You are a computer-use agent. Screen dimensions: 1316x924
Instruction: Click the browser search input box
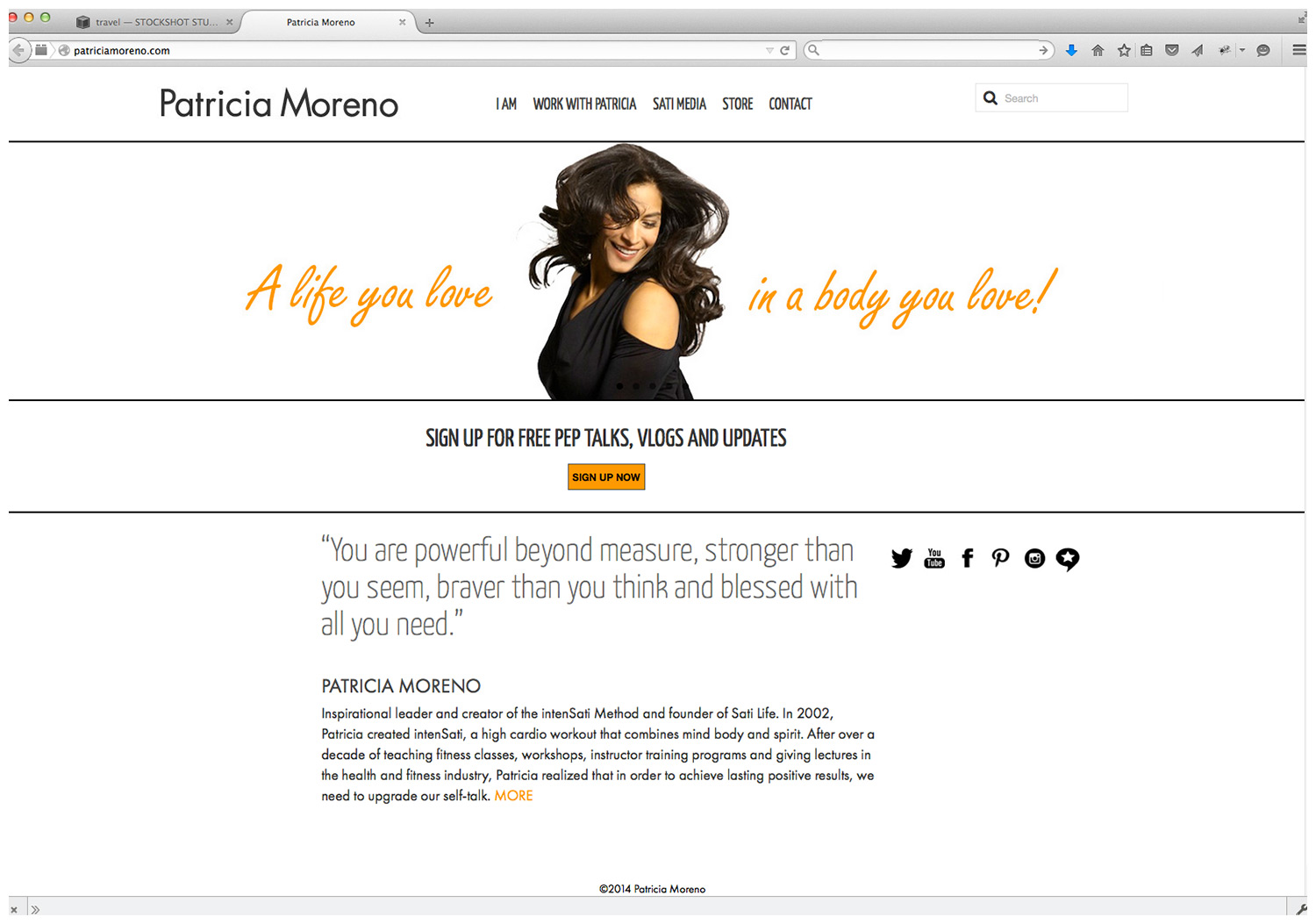coord(928,50)
